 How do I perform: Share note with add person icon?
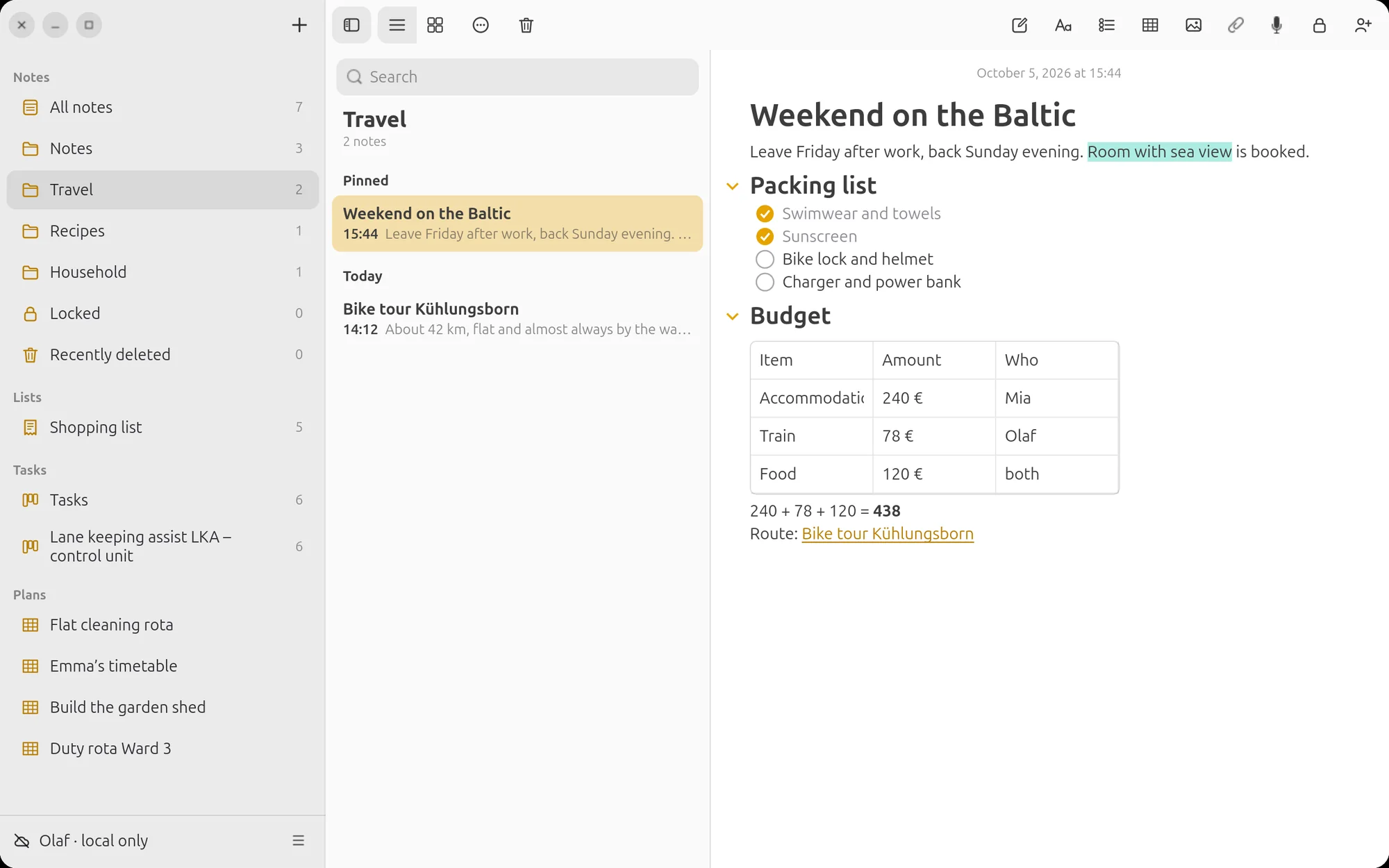(x=1363, y=25)
